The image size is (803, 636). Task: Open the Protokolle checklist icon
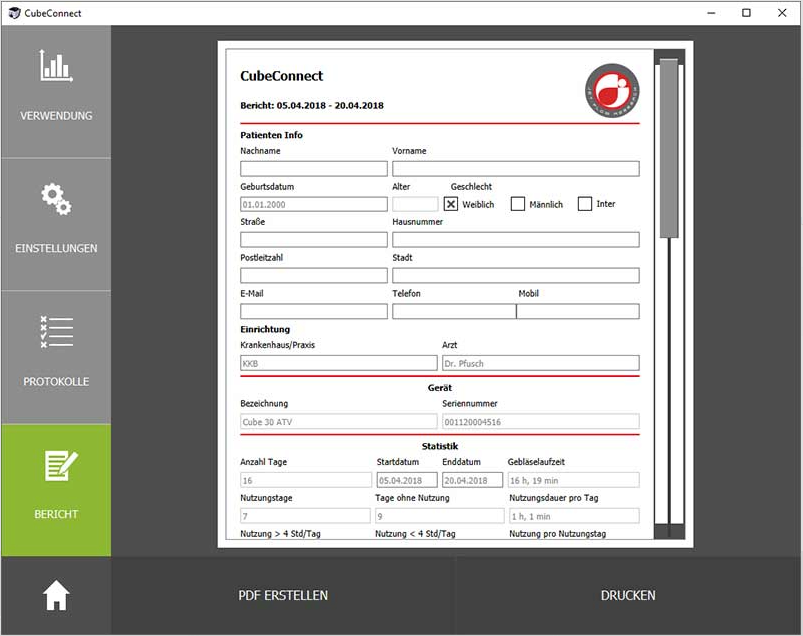tap(56, 332)
